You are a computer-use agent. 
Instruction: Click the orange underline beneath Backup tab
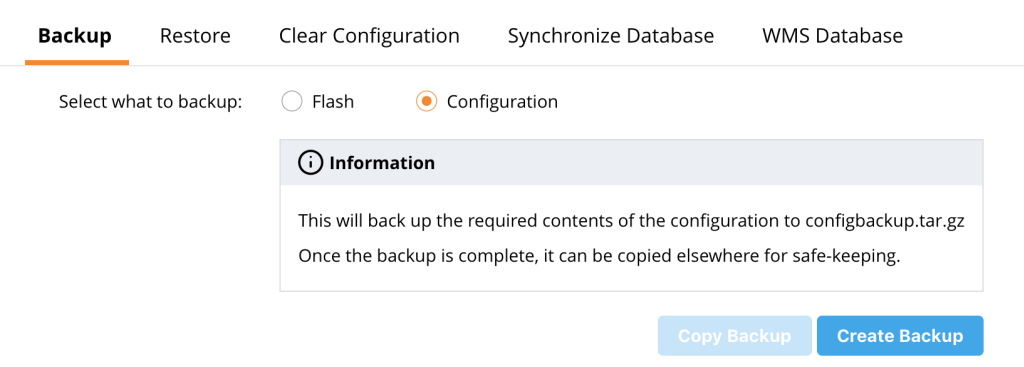(77, 63)
